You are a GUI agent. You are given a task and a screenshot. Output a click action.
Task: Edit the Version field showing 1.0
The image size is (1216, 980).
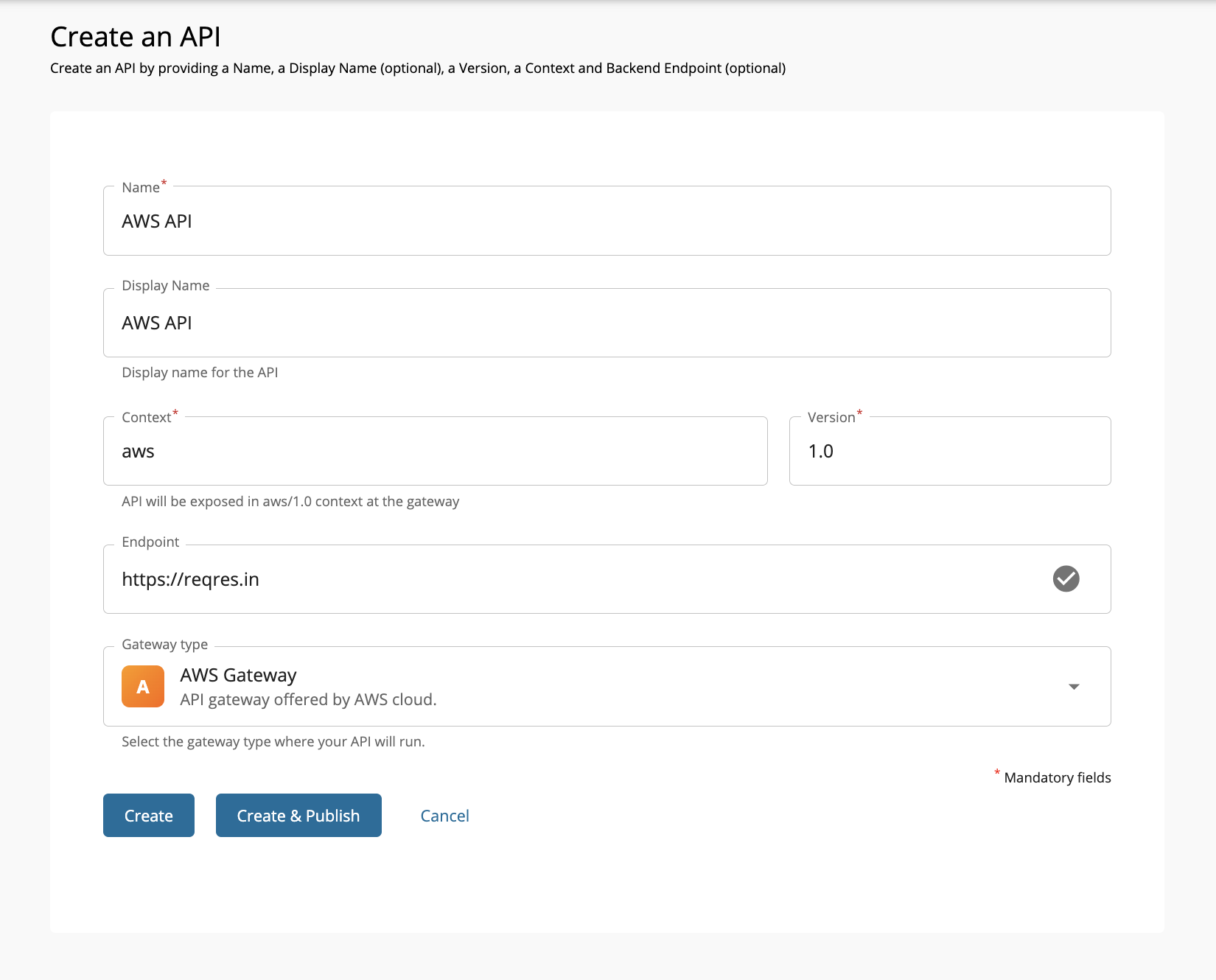point(949,451)
